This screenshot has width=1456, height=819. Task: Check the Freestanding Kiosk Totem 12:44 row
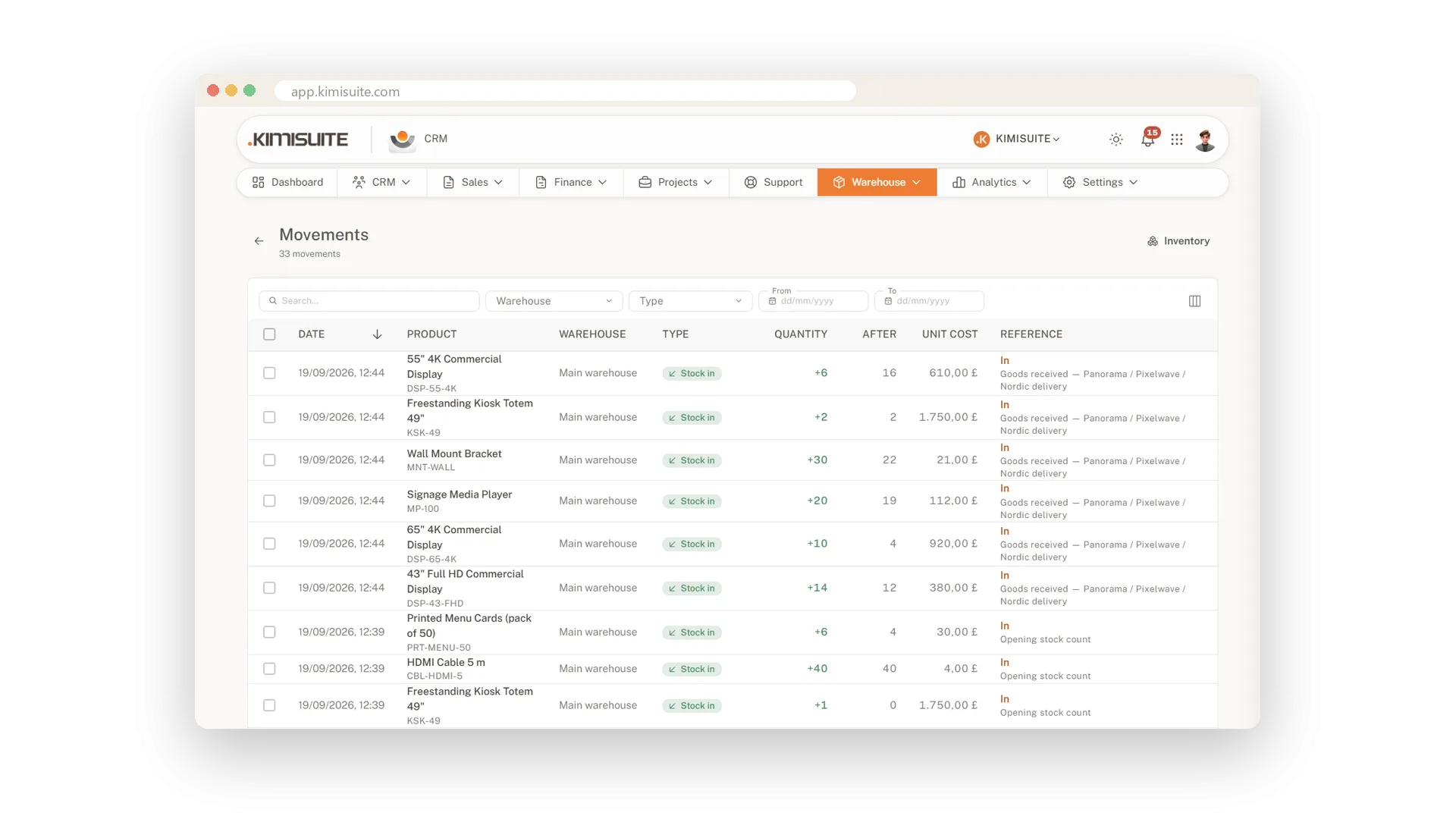coord(269,417)
